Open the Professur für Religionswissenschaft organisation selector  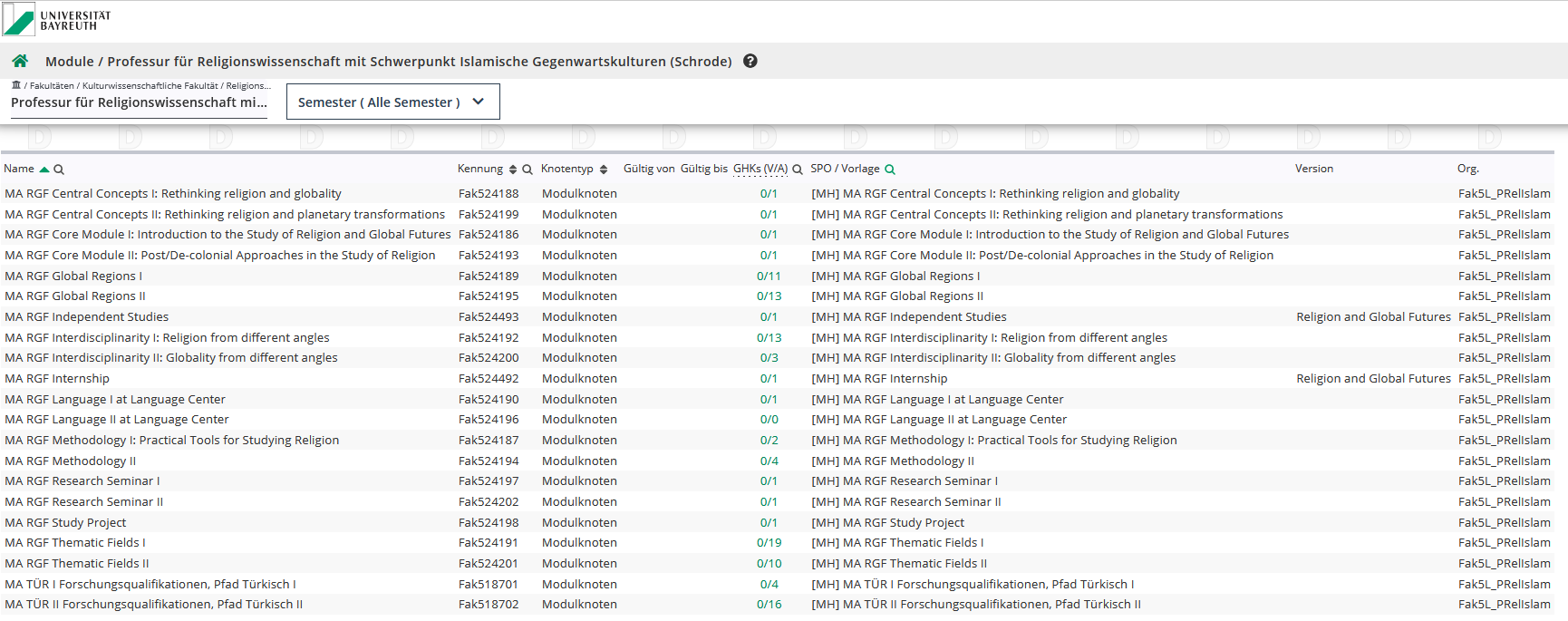pyautogui.click(x=139, y=102)
